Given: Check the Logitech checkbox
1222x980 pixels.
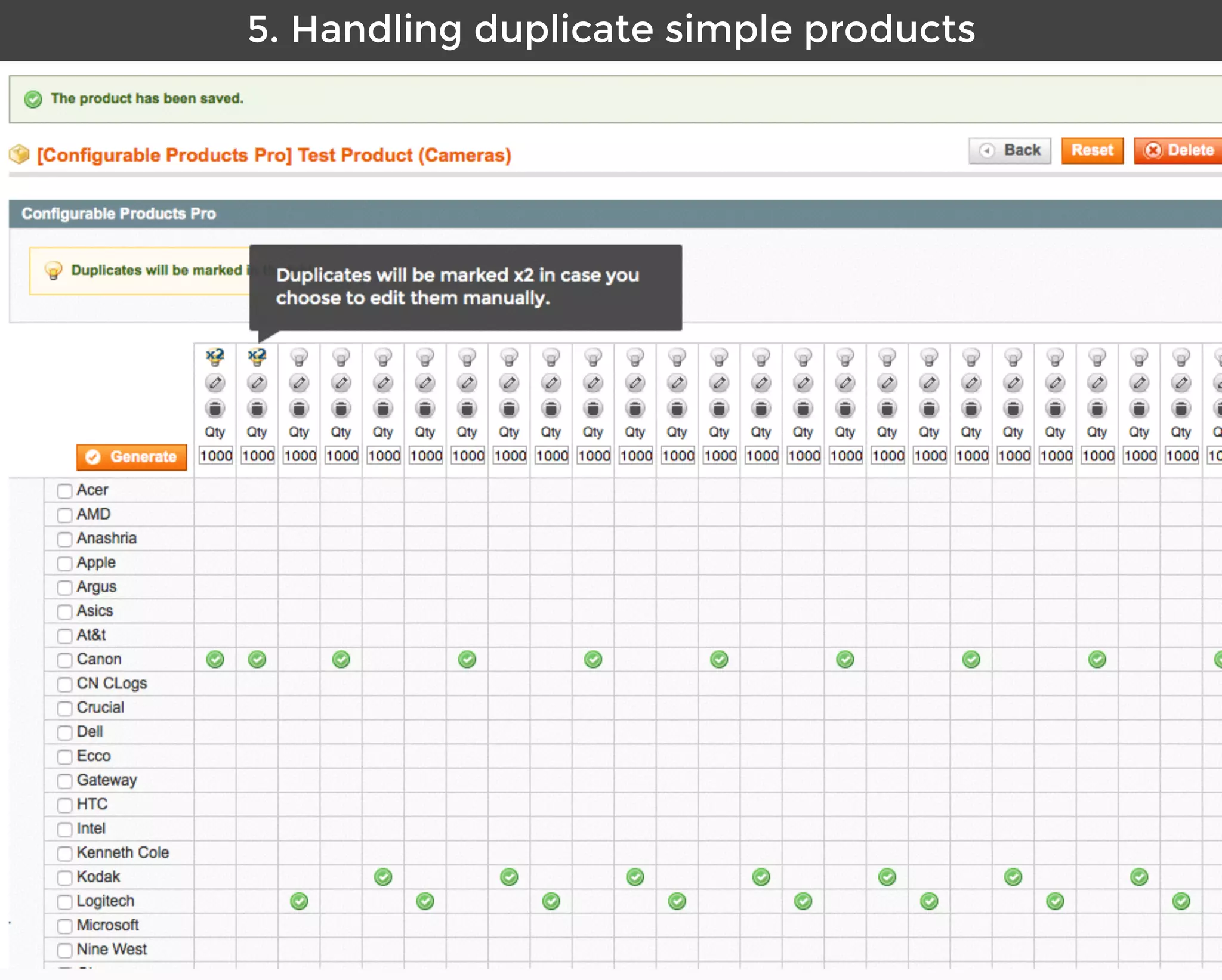Looking at the screenshot, I should [x=64, y=902].
